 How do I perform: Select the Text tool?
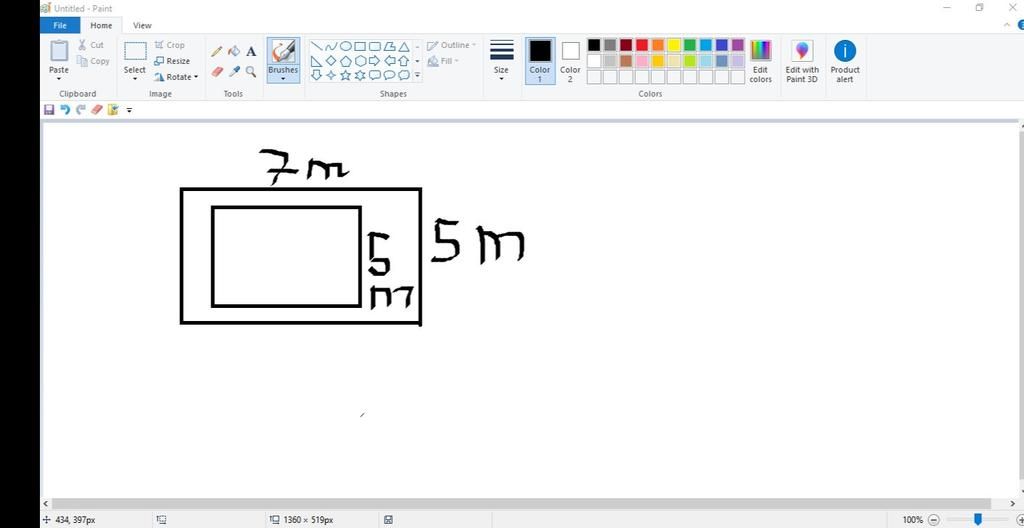[251, 51]
